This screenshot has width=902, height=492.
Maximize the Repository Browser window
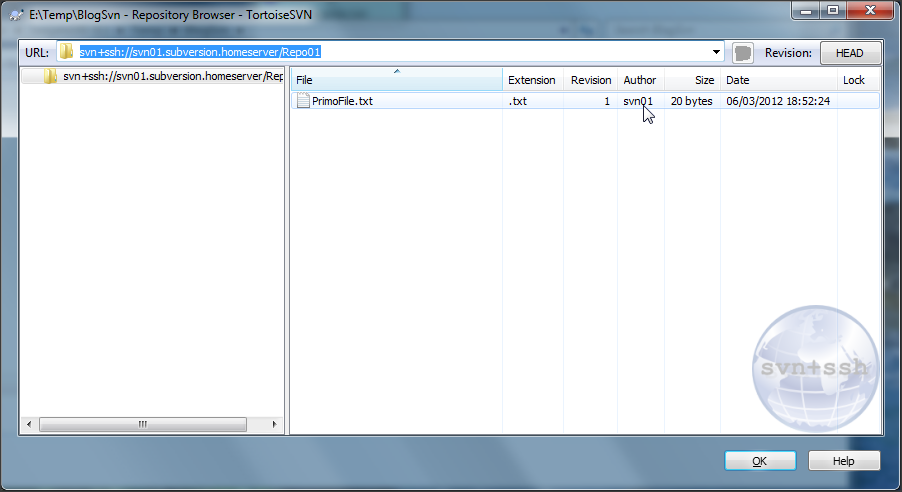pos(833,10)
